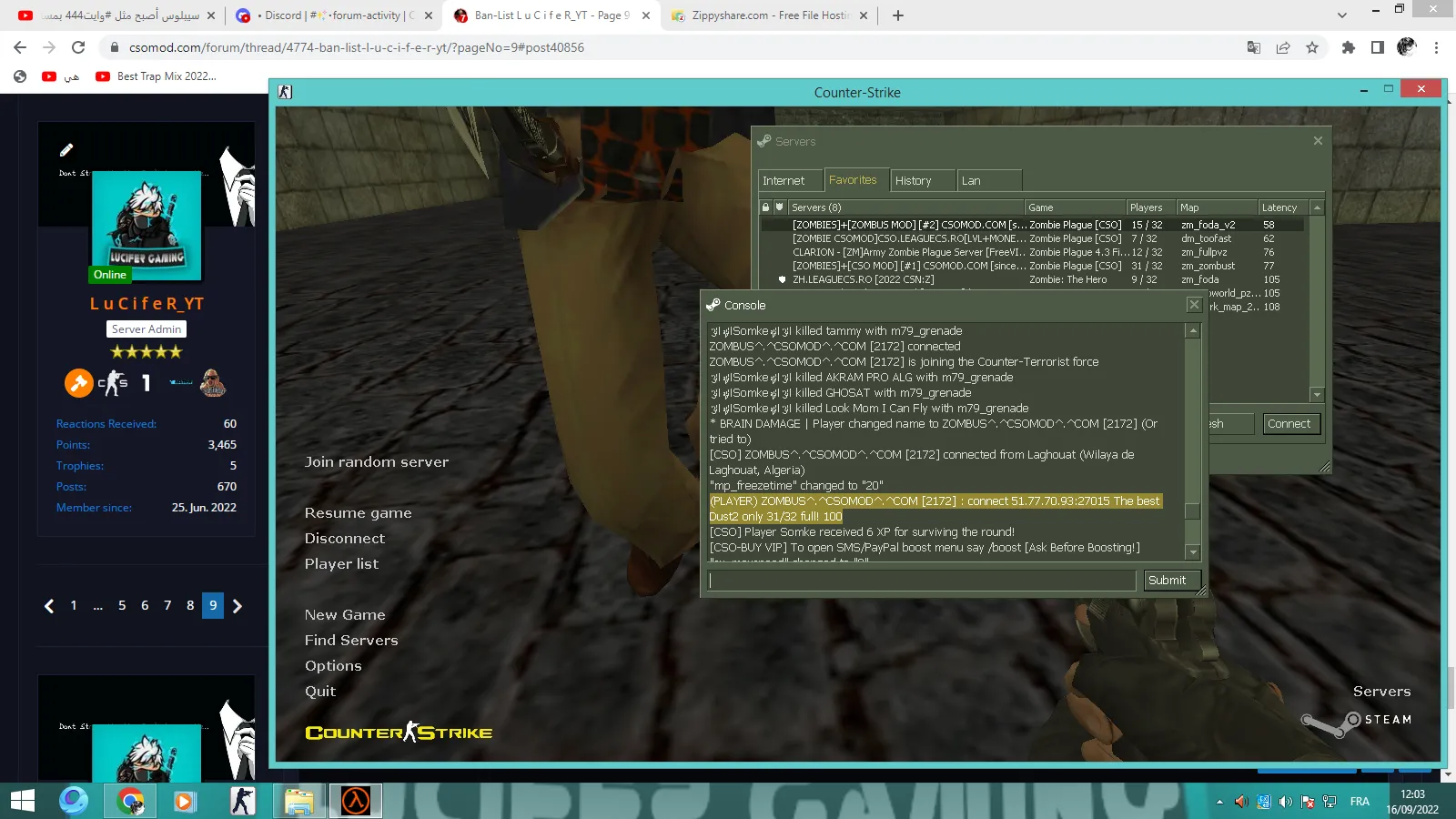Toggle the Chrome side panel icon
Screen dimensions: 1456x819
(x=1378, y=47)
